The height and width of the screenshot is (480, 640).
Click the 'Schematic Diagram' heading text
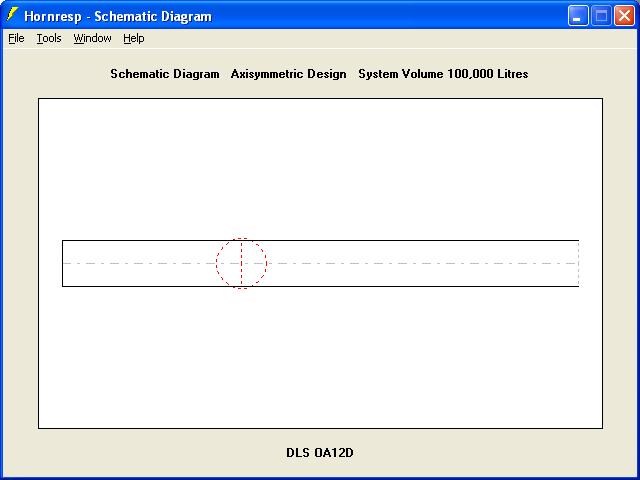(165, 74)
